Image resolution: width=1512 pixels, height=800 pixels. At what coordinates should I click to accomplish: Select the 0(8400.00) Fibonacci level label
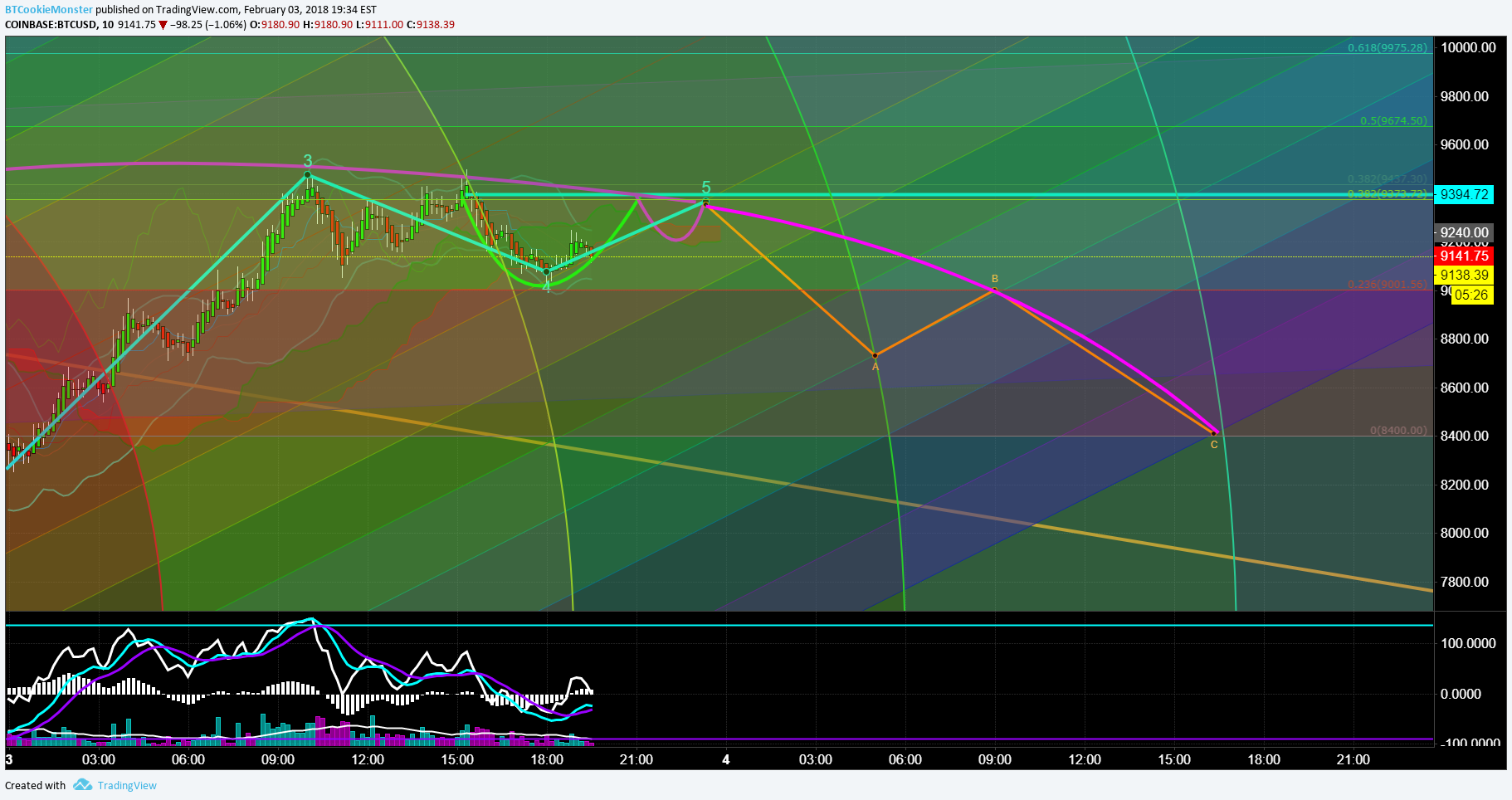pos(1398,431)
